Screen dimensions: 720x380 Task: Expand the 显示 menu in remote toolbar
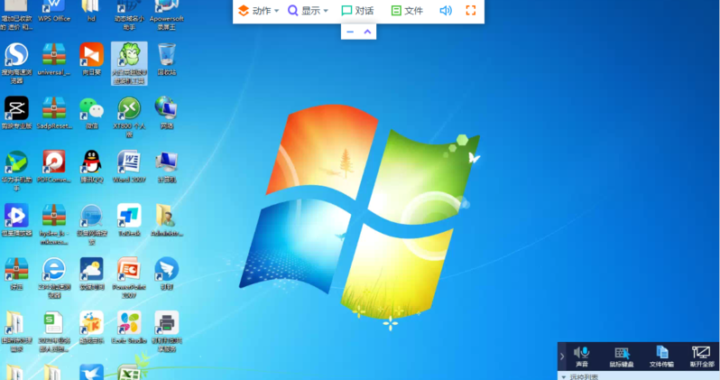(308, 11)
